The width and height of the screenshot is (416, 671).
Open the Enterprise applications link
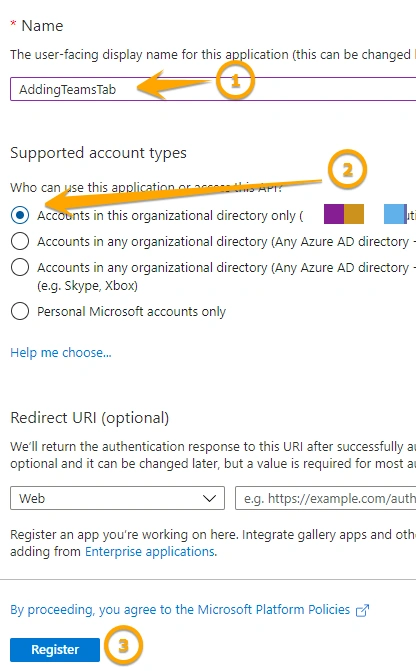[150, 552]
